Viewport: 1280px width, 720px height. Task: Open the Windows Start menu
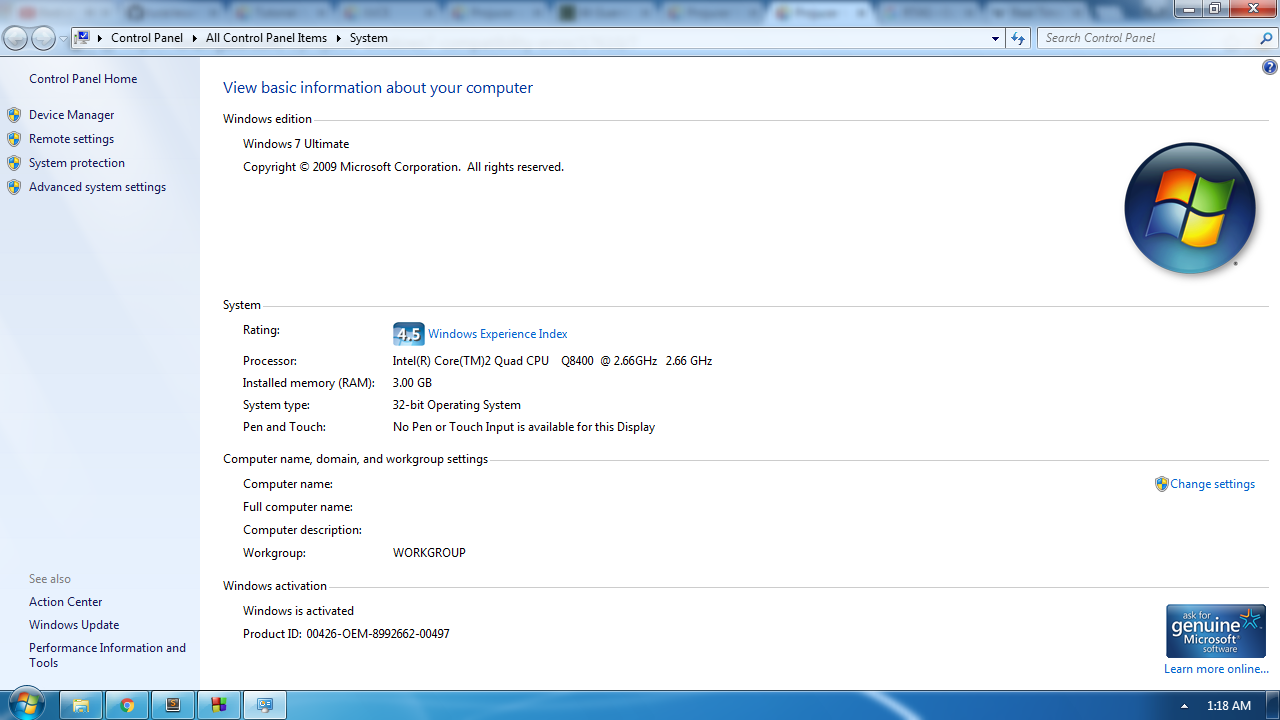click(26, 704)
